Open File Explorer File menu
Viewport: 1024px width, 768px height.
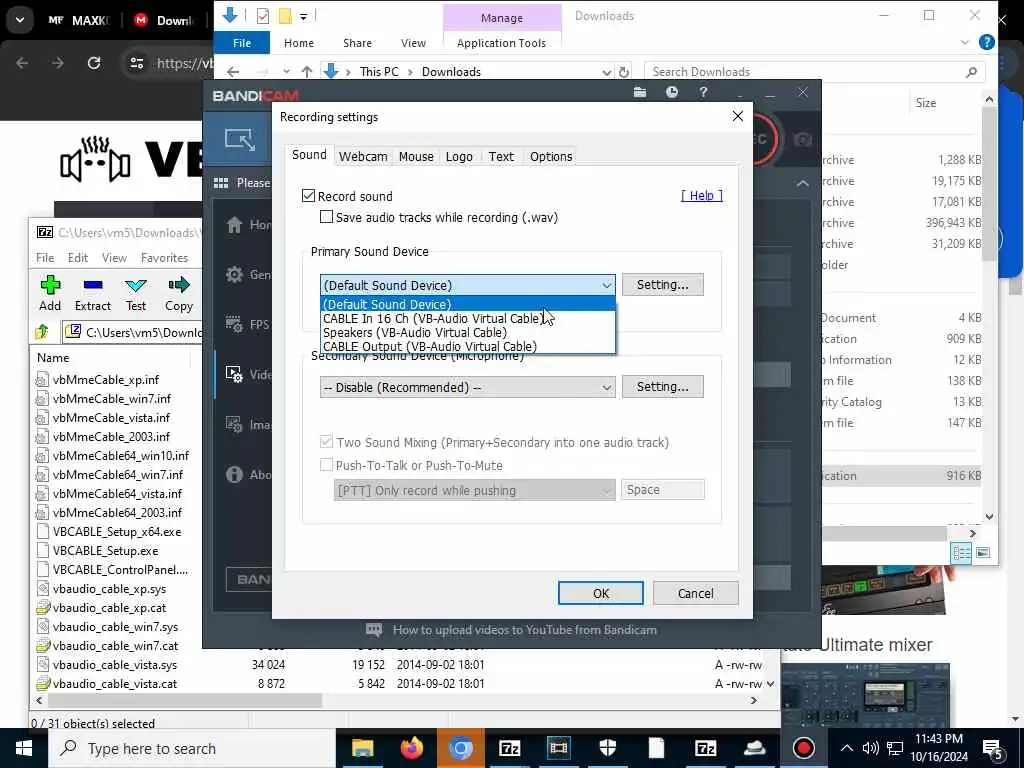(x=242, y=43)
